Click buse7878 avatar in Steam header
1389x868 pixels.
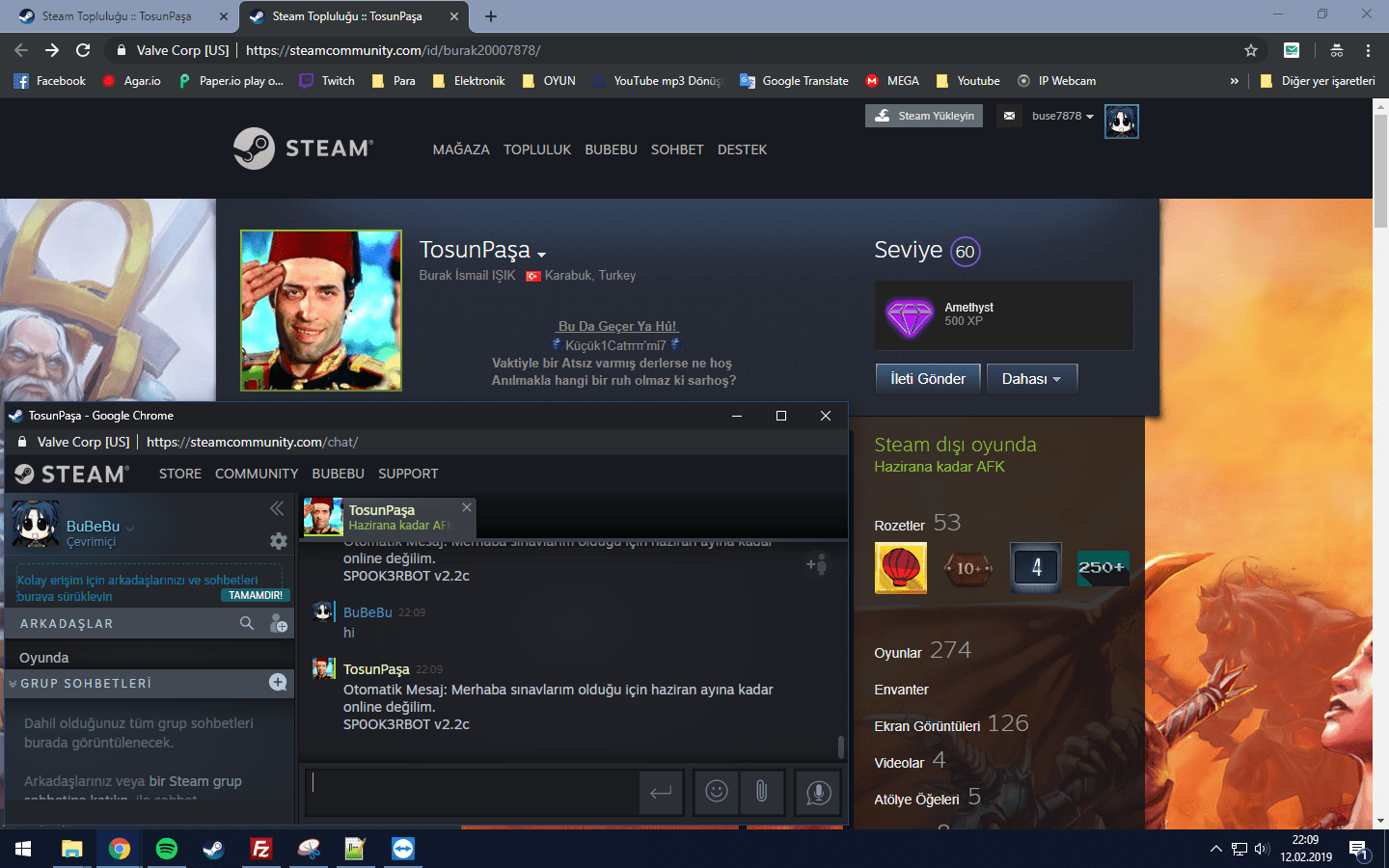point(1121,122)
